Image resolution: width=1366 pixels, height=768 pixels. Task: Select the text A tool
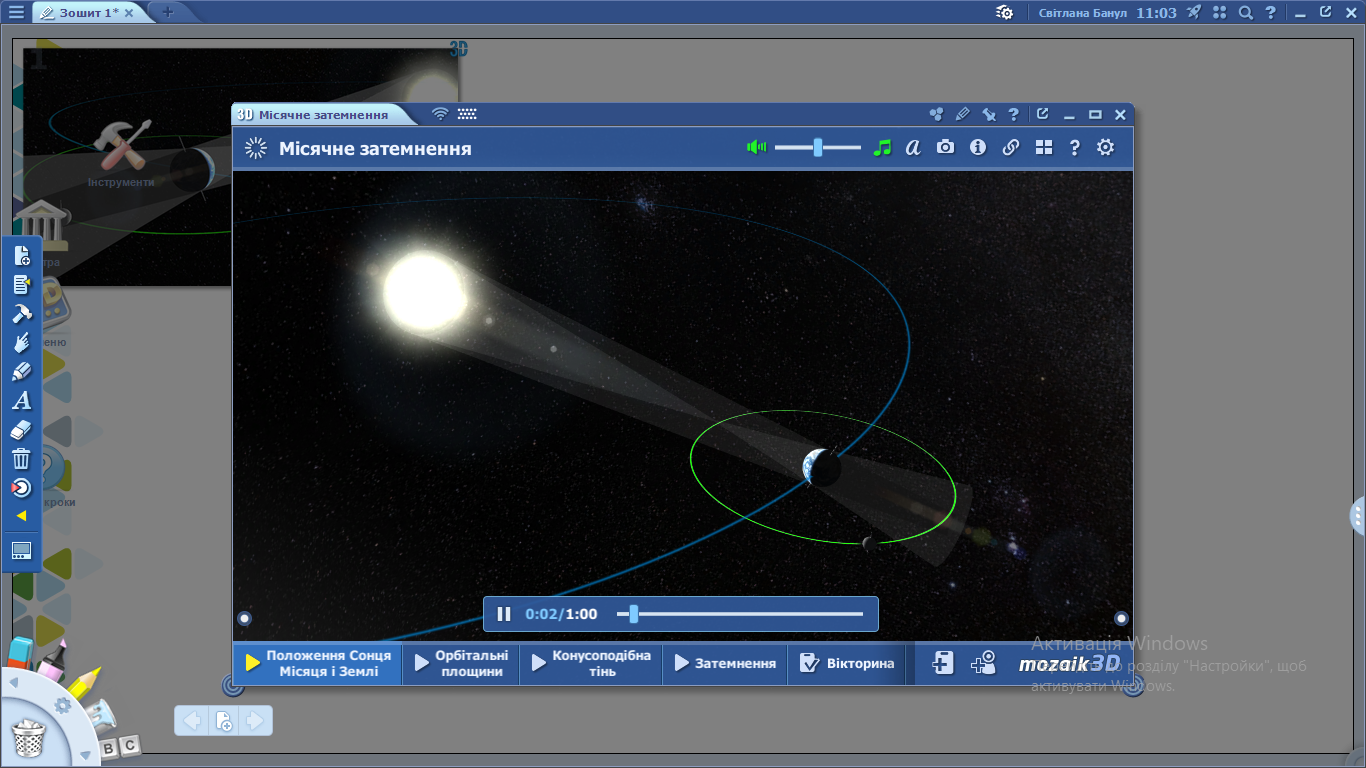(22, 401)
